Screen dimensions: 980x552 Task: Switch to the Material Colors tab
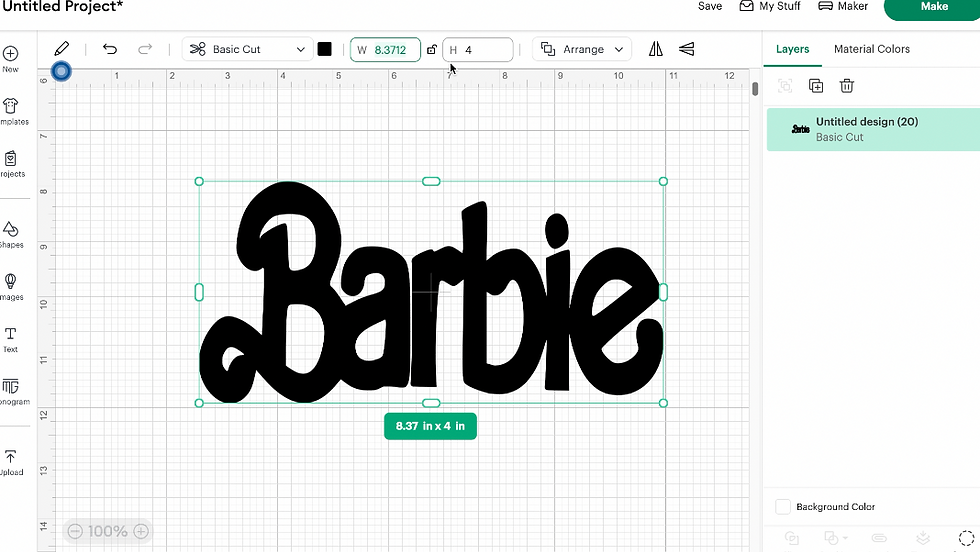coord(872,49)
